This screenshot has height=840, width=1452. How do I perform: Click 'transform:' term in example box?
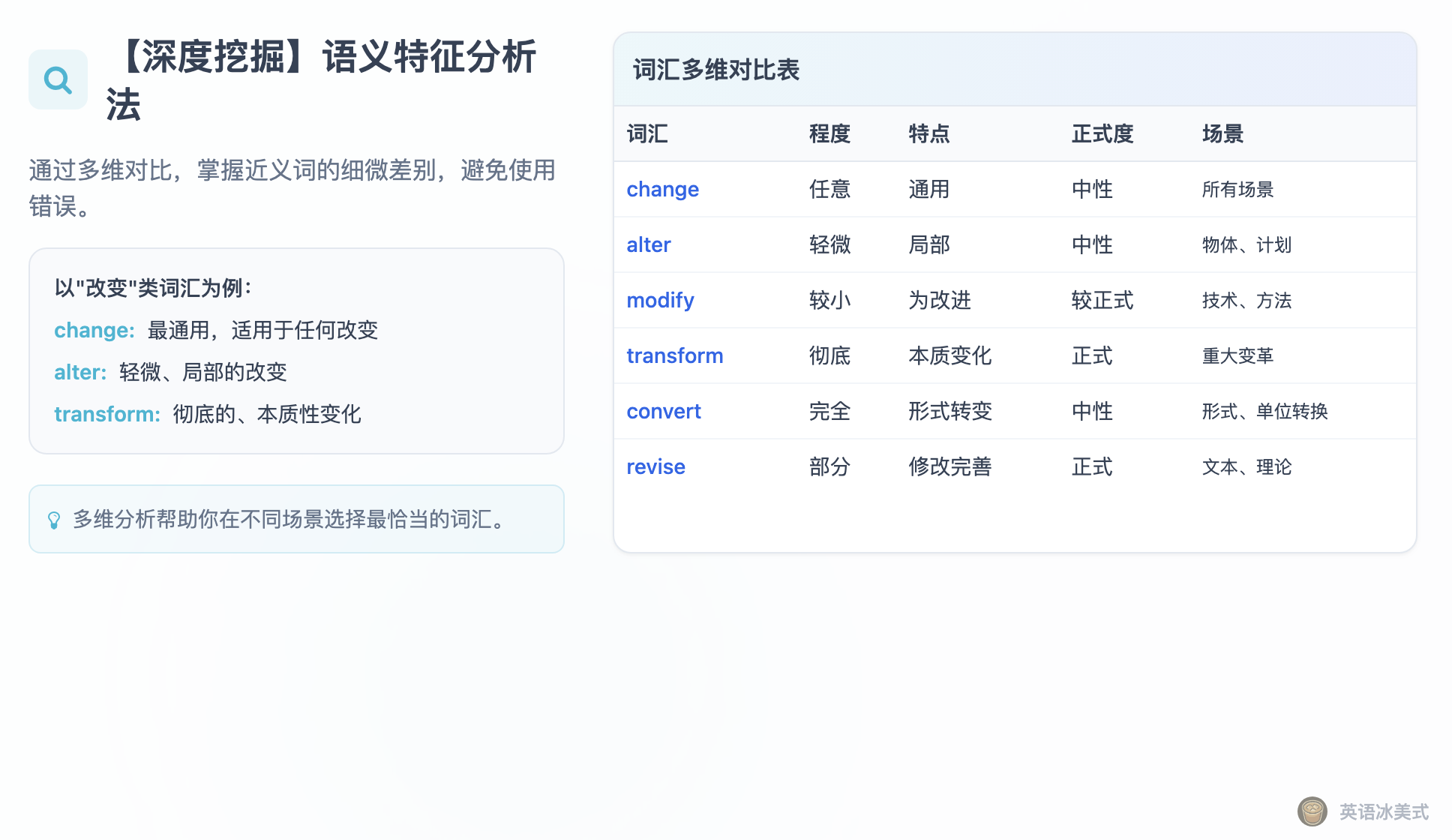(107, 414)
